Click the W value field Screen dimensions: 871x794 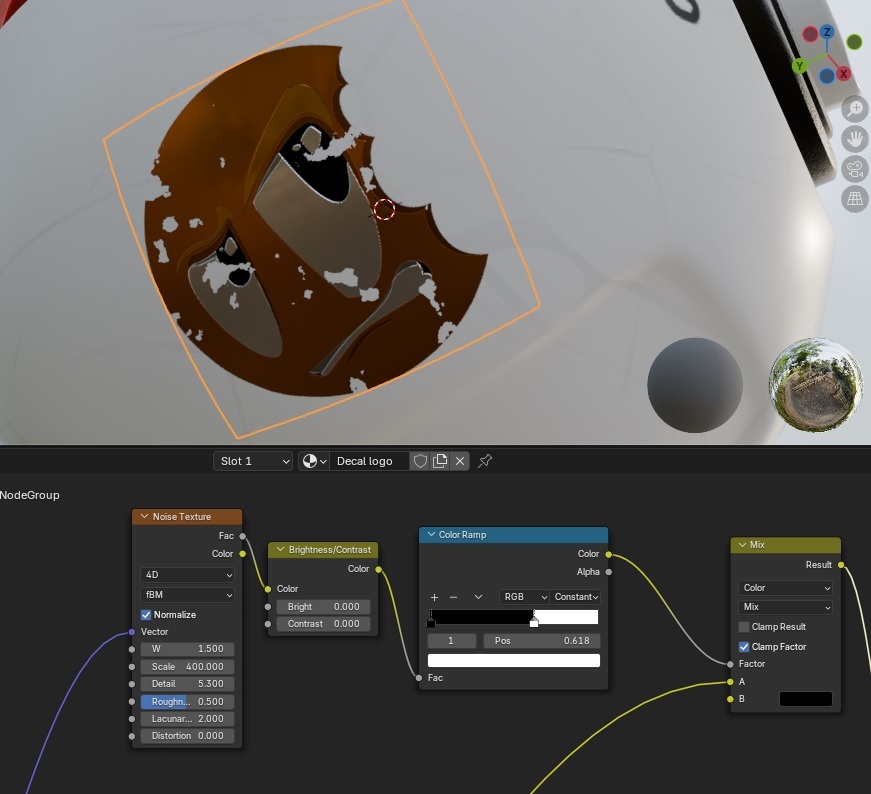pyautogui.click(x=187, y=648)
